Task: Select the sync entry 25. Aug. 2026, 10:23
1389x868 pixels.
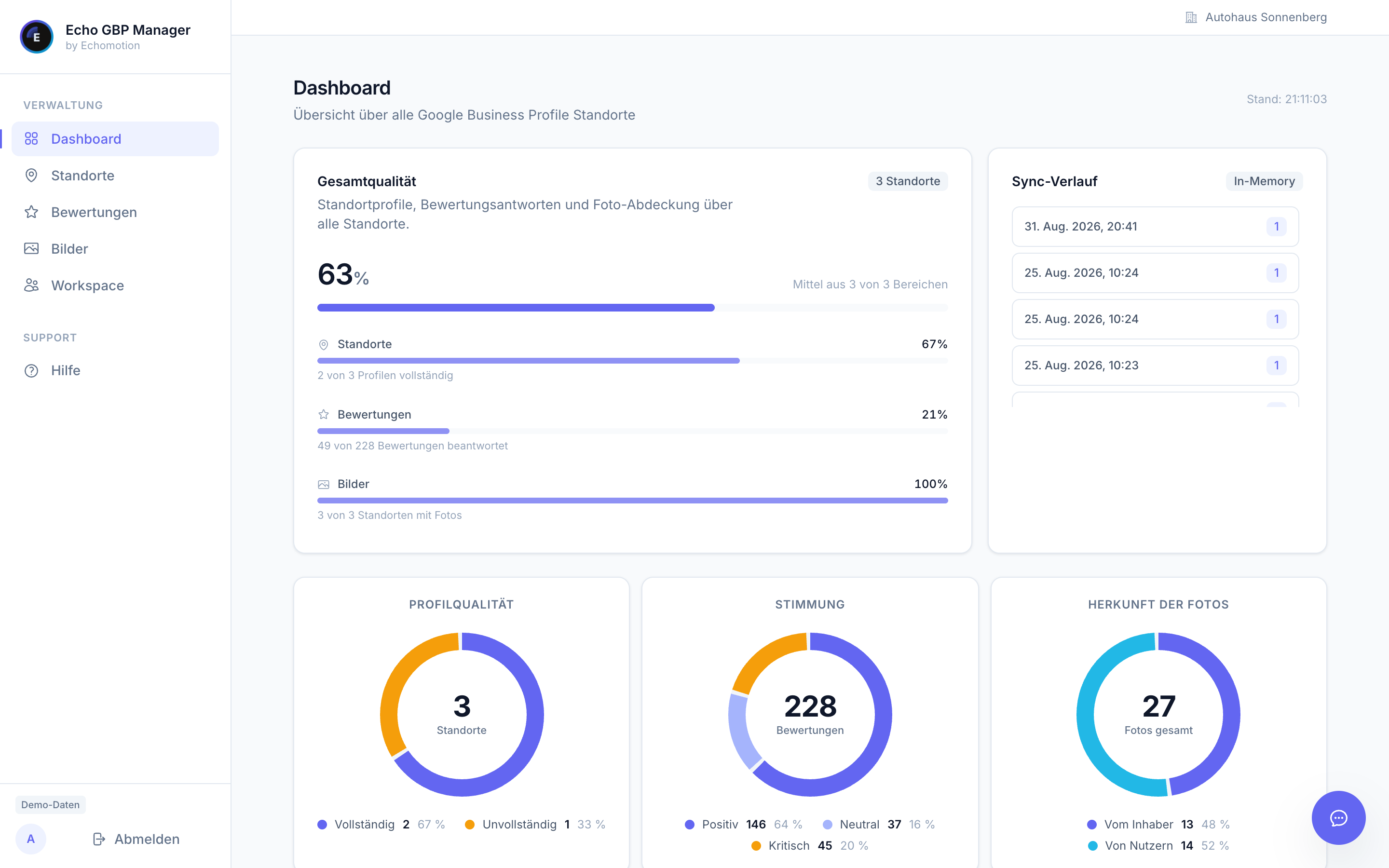Action: (1155, 366)
